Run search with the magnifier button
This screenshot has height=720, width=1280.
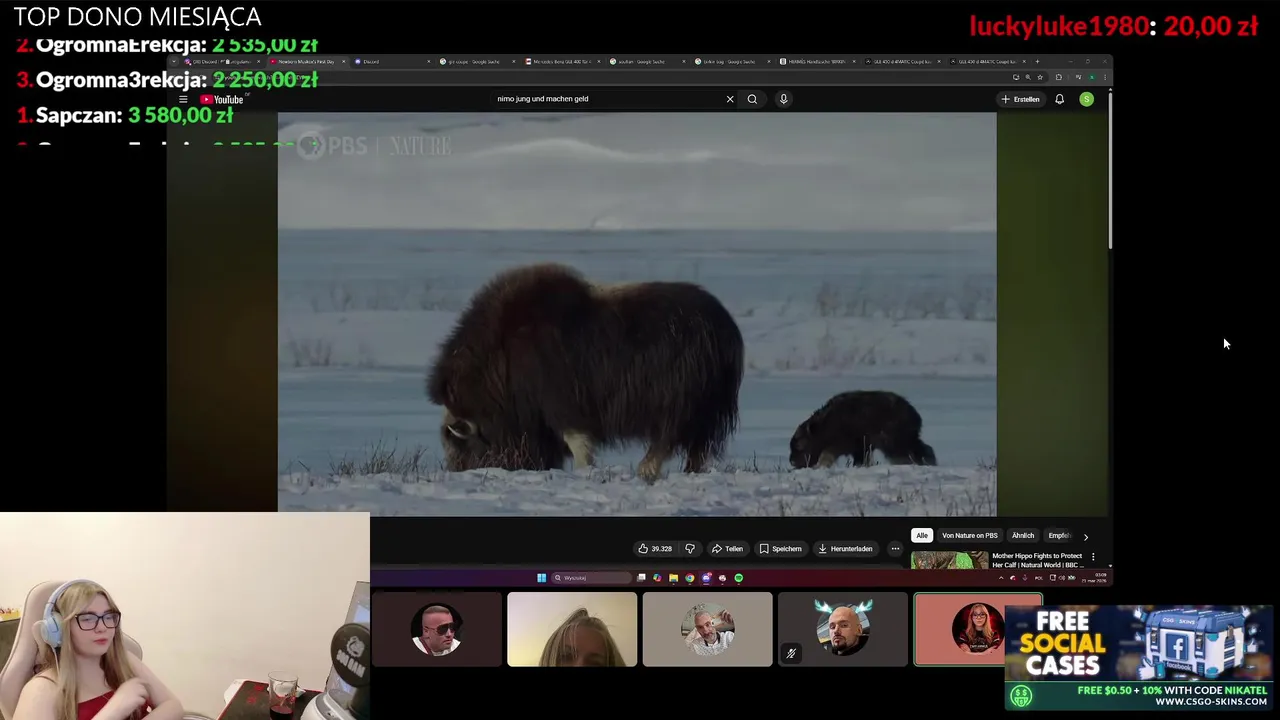pyautogui.click(x=752, y=99)
